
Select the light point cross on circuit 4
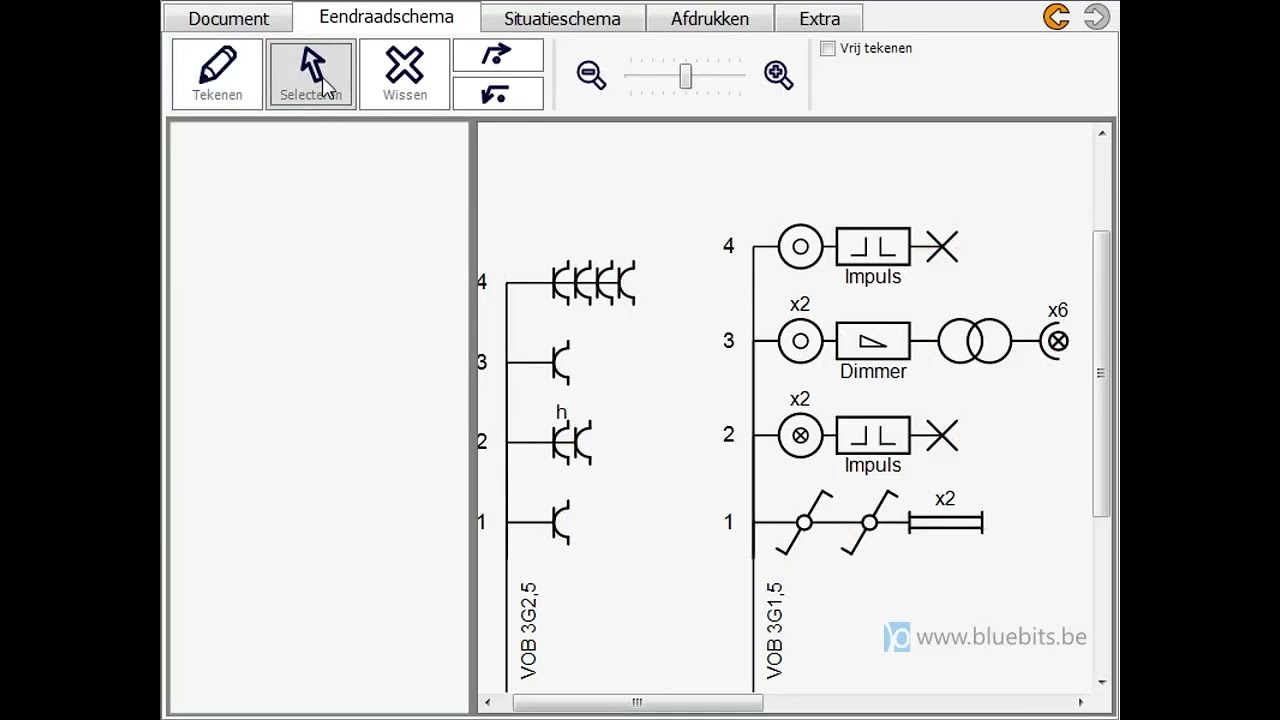point(942,247)
